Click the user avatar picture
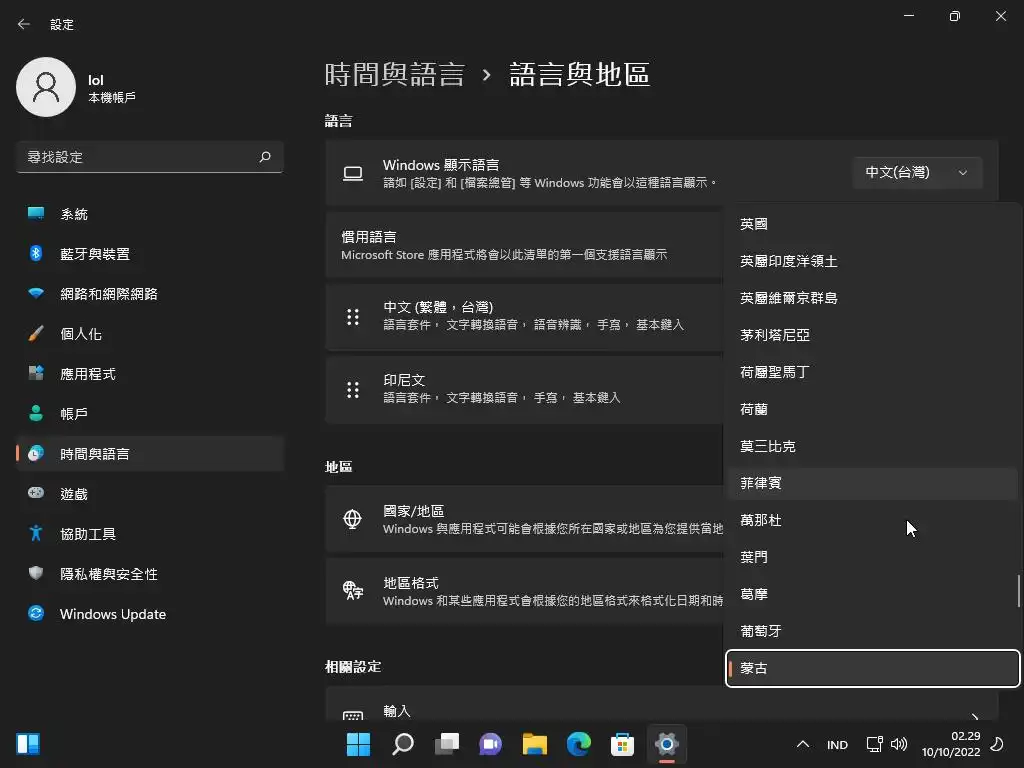The height and width of the screenshot is (768, 1024). [x=46, y=87]
